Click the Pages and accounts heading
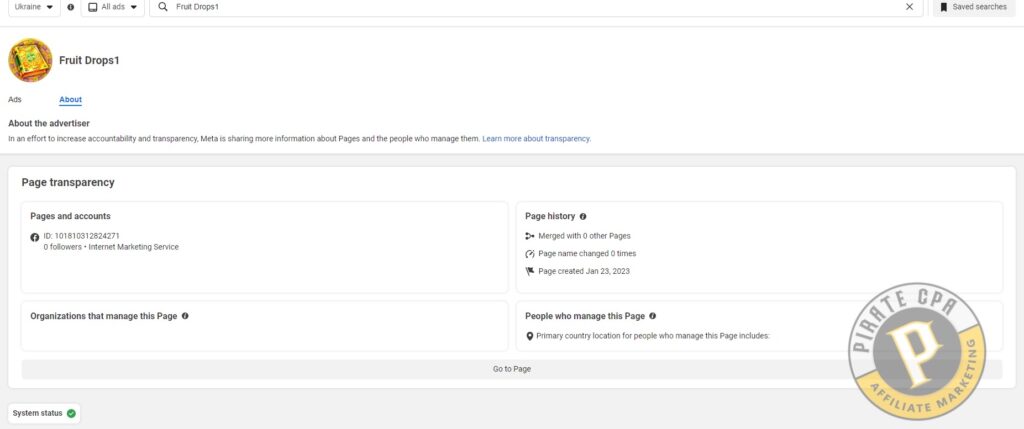Image resolution: width=1024 pixels, height=429 pixels. pyautogui.click(x=71, y=216)
